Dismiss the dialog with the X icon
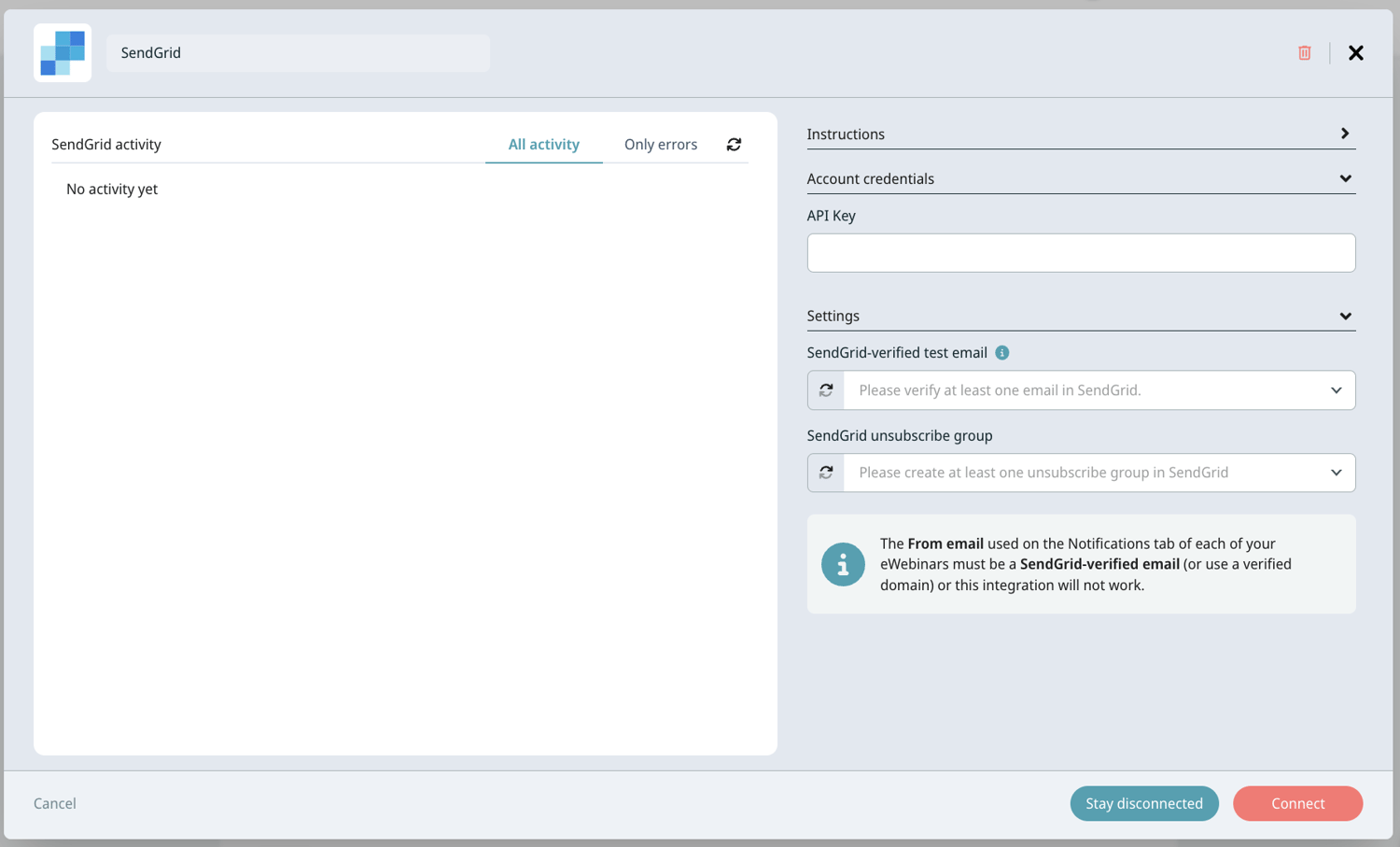Viewport: 1400px width, 847px height. pos(1355,52)
